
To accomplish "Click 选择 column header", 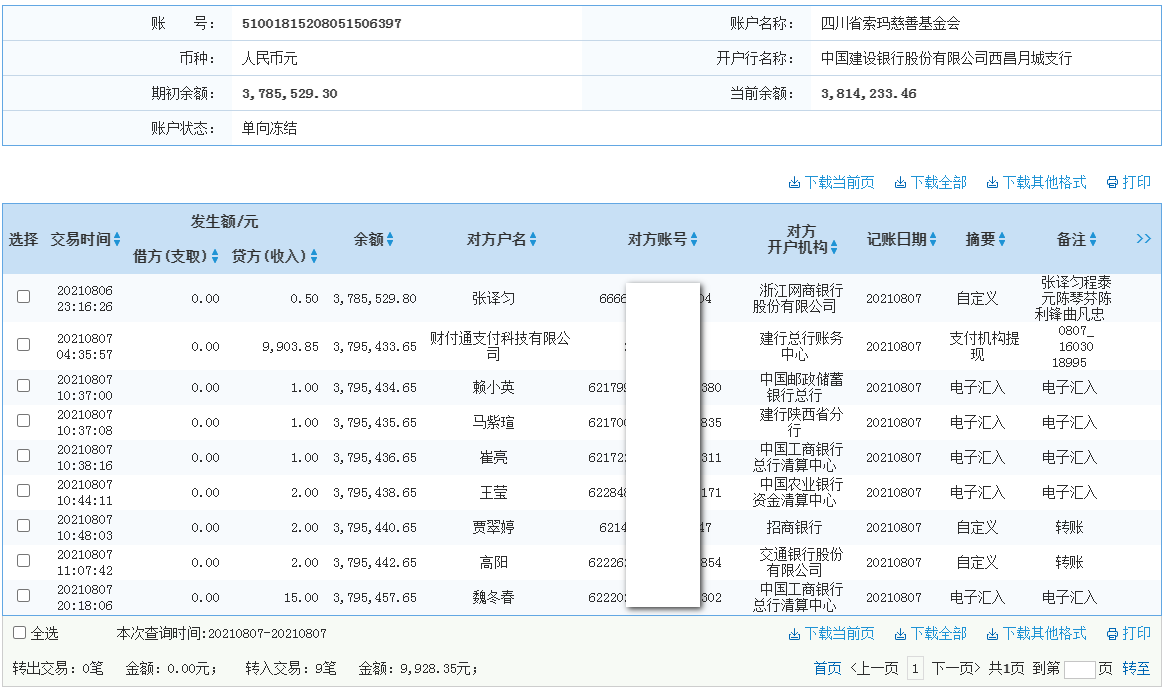I will click(23, 240).
